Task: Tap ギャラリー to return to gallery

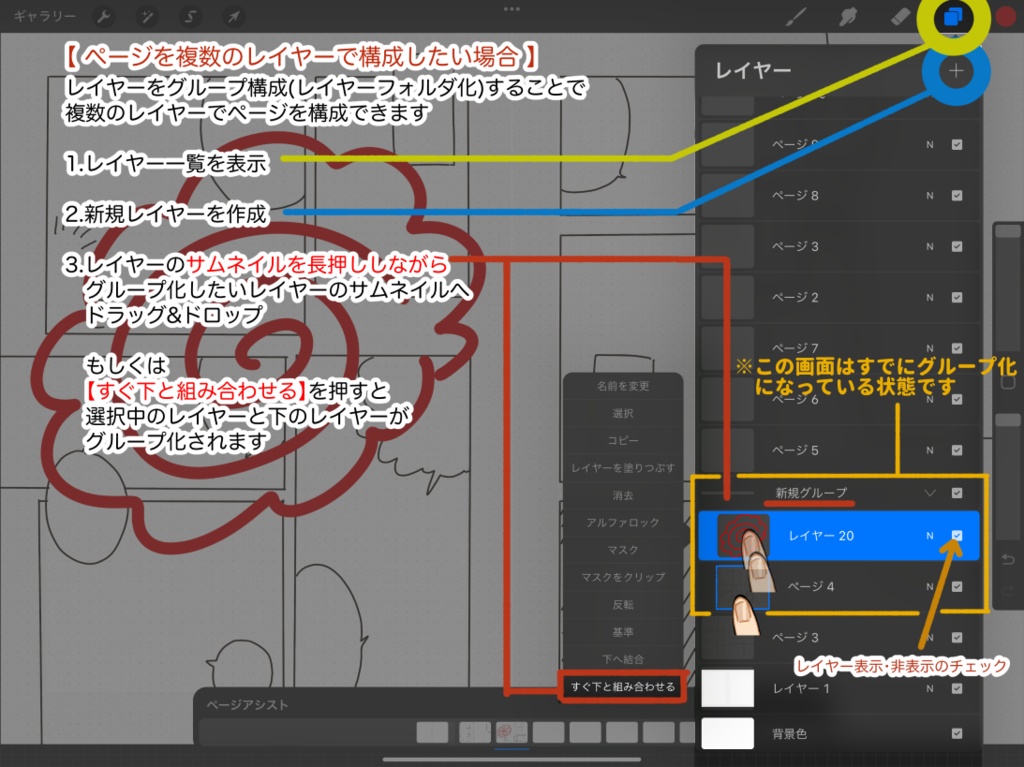Action: (x=44, y=16)
